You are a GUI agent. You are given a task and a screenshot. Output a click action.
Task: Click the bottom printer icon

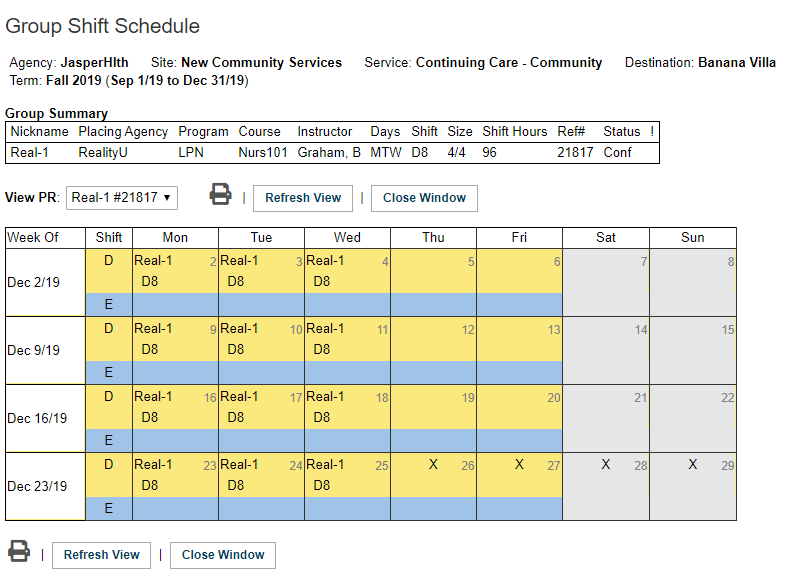(x=19, y=552)
